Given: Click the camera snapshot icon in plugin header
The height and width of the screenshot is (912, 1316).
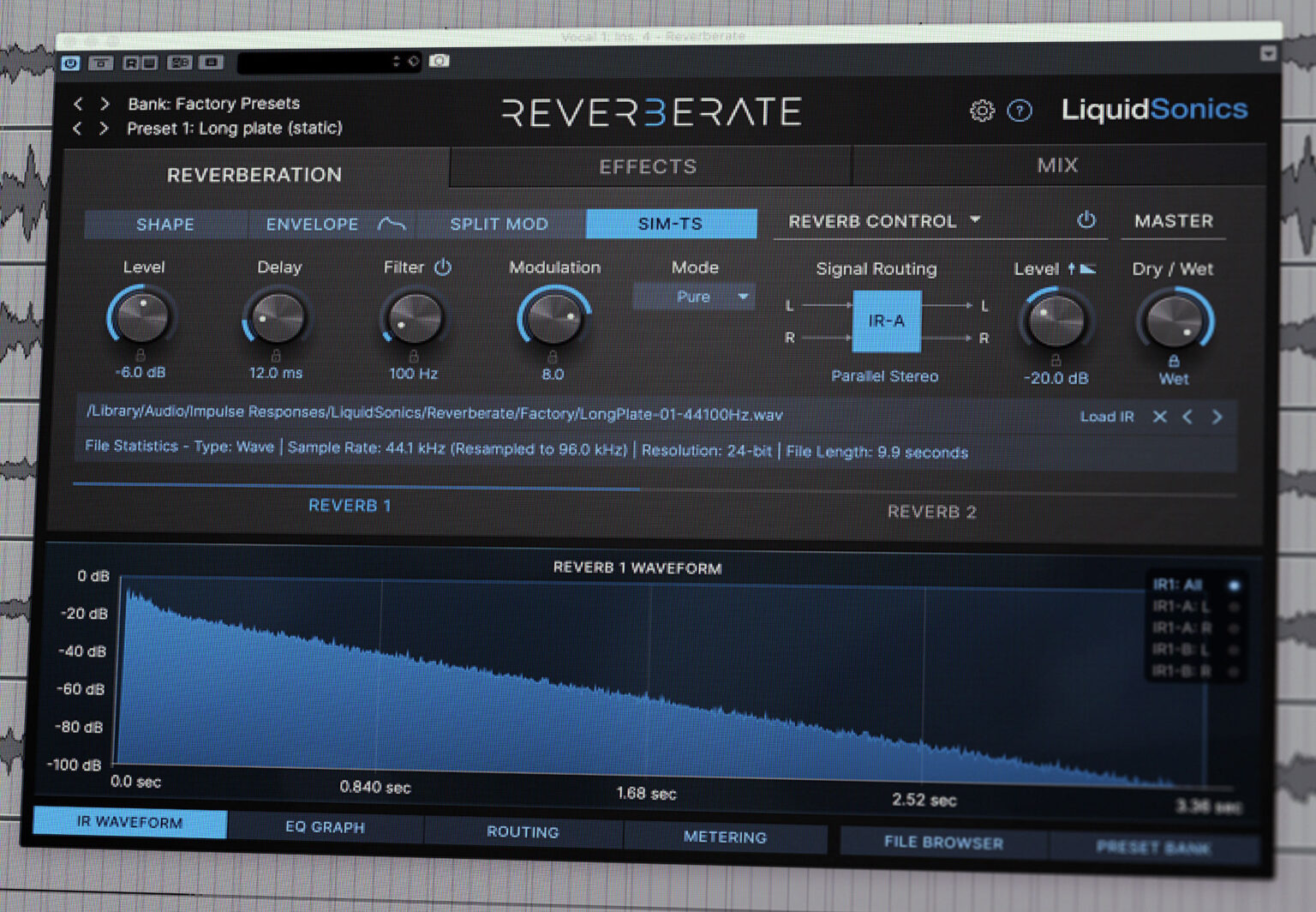Looking at the screenshot, I should 439,63.
